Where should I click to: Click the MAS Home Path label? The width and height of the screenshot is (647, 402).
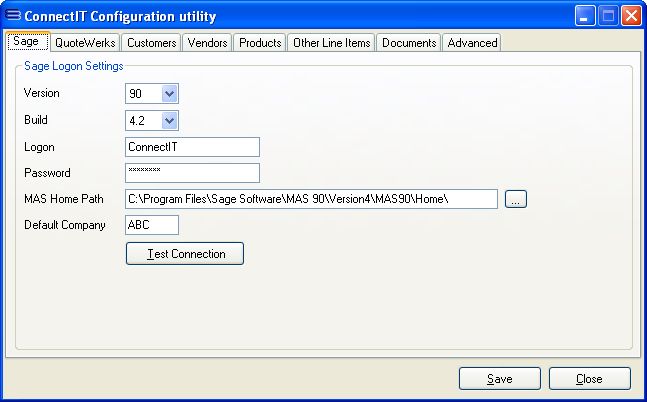64,199
